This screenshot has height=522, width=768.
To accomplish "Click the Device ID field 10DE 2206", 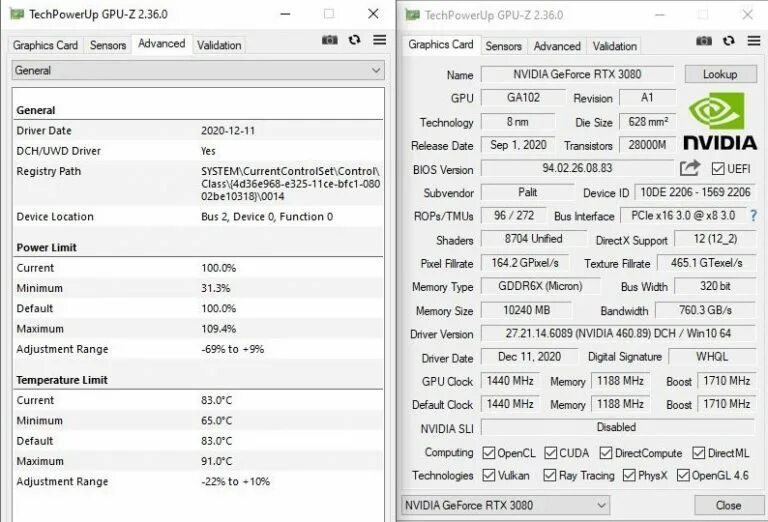I will (x=695, y=192).
